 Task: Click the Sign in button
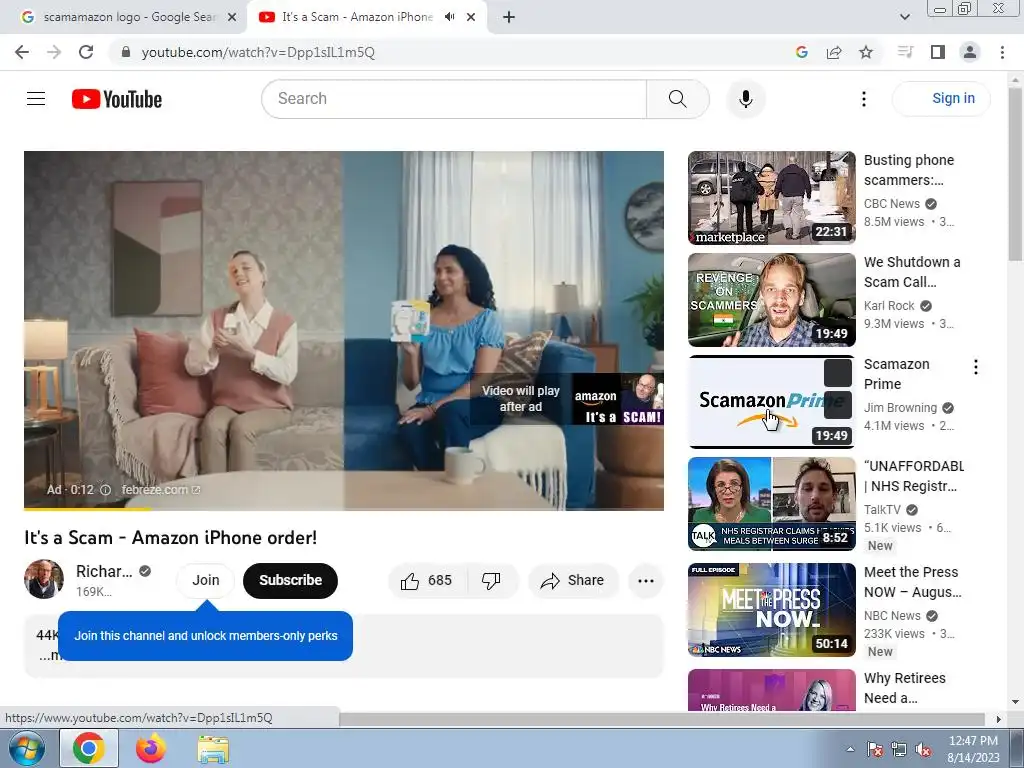tap(942, 99)
